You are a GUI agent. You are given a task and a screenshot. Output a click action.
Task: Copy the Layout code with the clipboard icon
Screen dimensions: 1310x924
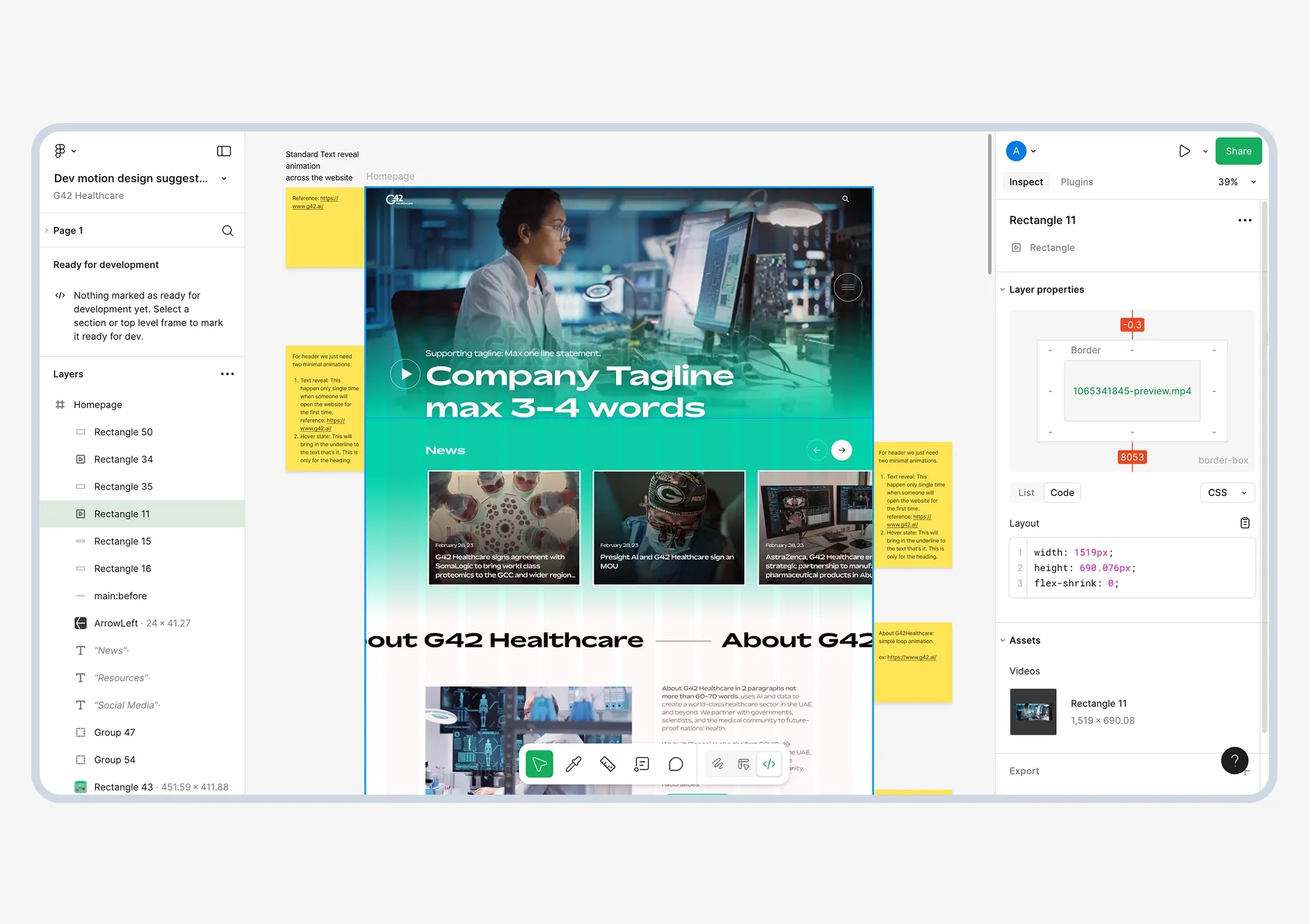[1245, 523]
